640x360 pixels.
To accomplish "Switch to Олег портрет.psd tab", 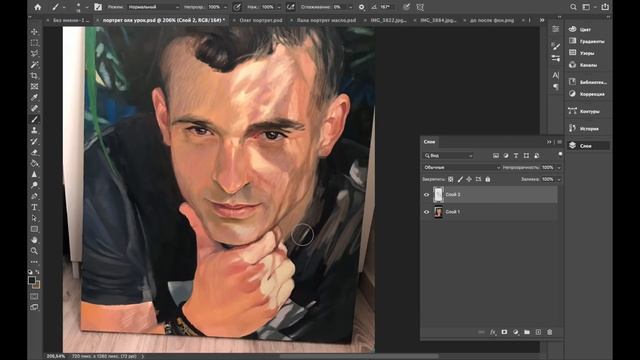I will [x=260, y=20].
